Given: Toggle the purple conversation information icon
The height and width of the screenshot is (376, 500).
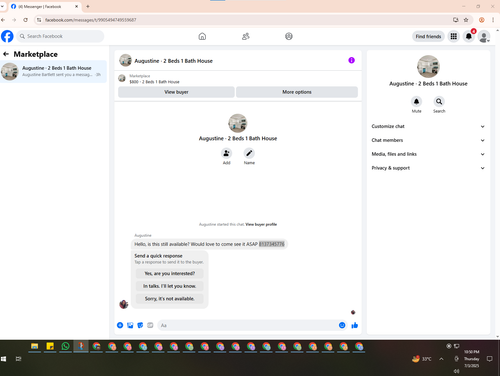Looking at the screenshot, I should click(351, 60).
